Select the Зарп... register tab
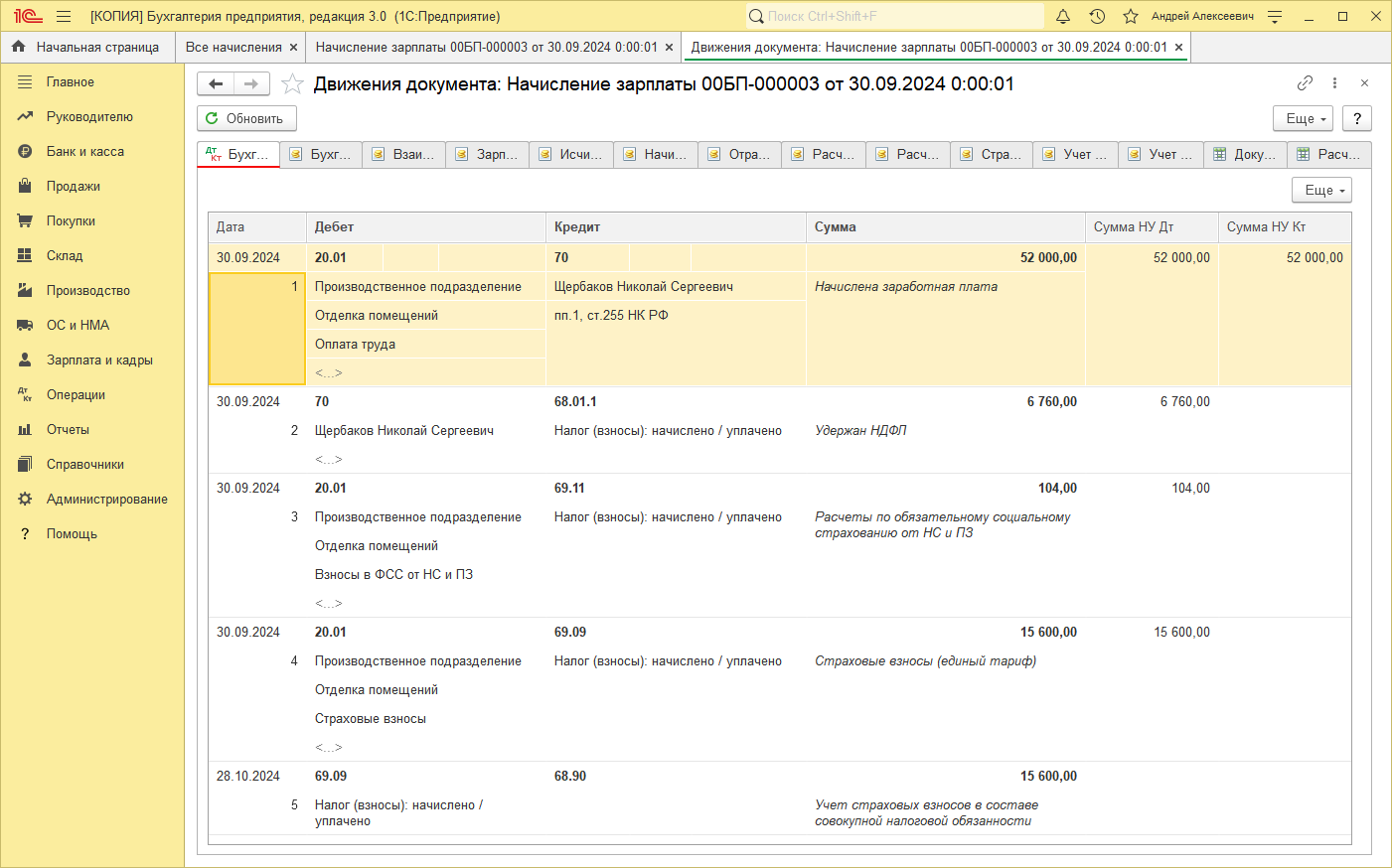Viewport: 1392px width, 868px height. pos(487,154)
